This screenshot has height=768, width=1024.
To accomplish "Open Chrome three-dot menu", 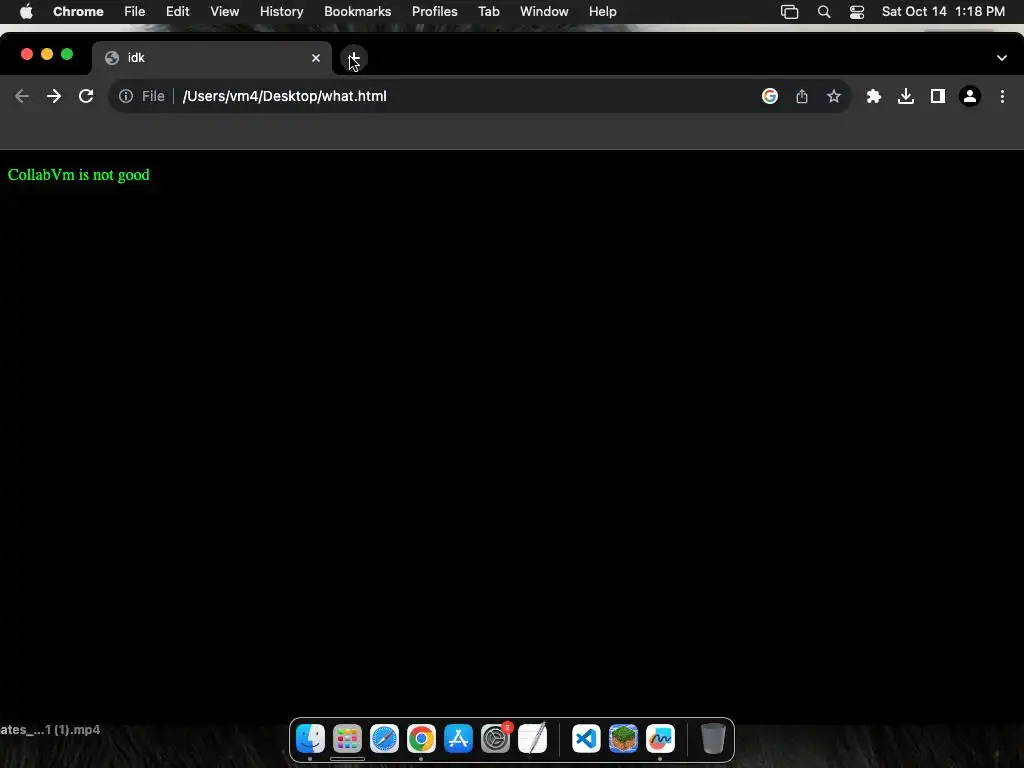I will (1002, 96).
